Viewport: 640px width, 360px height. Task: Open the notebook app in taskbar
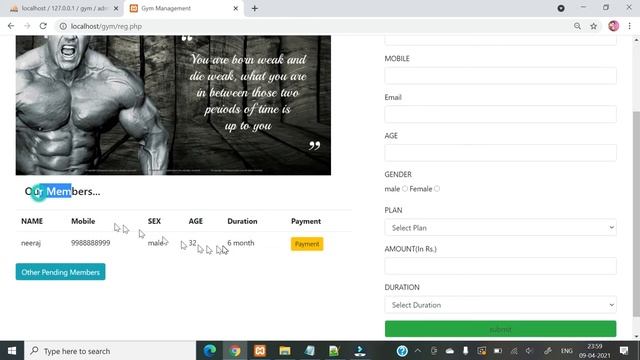pos(310,351)
